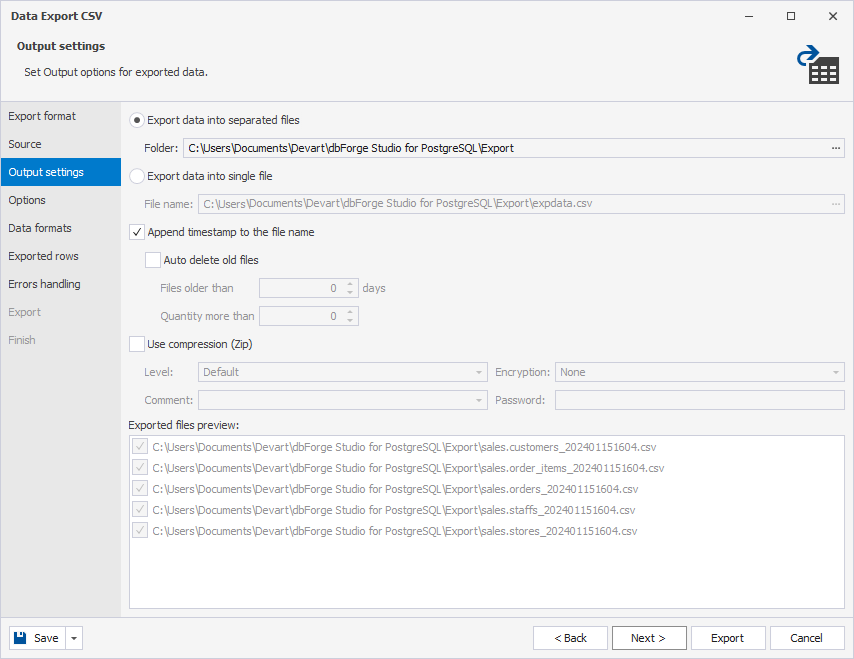Uncheck Append timestamp to the file name
Viewport: 854px width, 659px height.
point(137,232)
